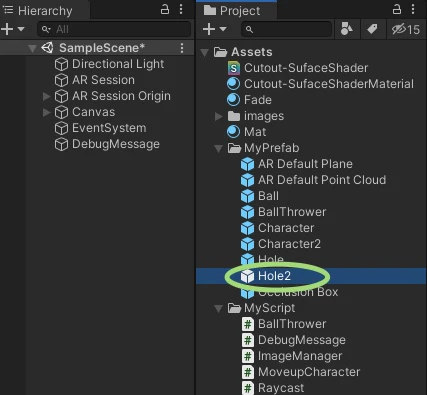Select AR Default Plane prefab icon
The image size is (427, 395).
(x=247, y=164)
